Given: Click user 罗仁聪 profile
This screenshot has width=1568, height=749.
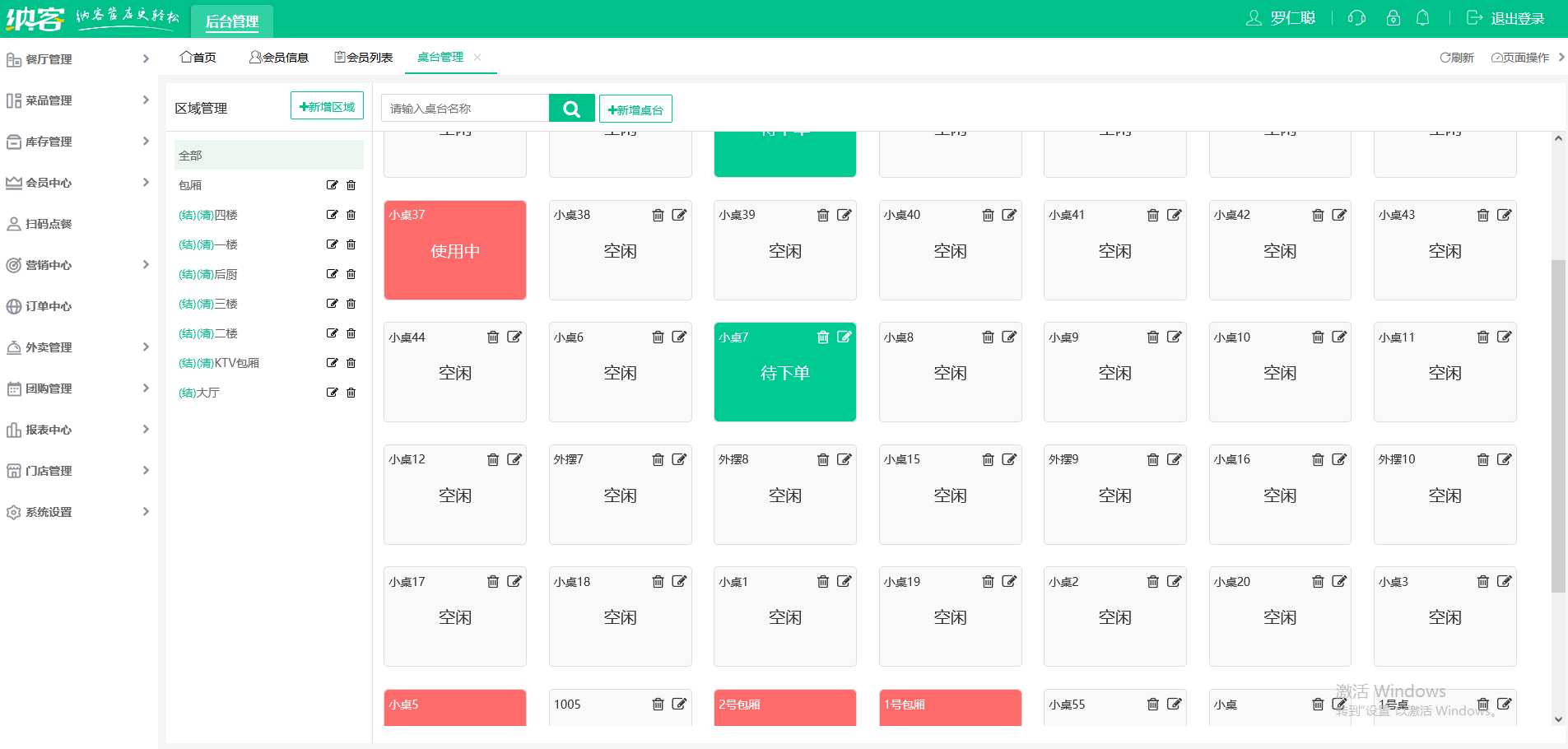Looking at the screenshot, I should [x=1281, y=18].
